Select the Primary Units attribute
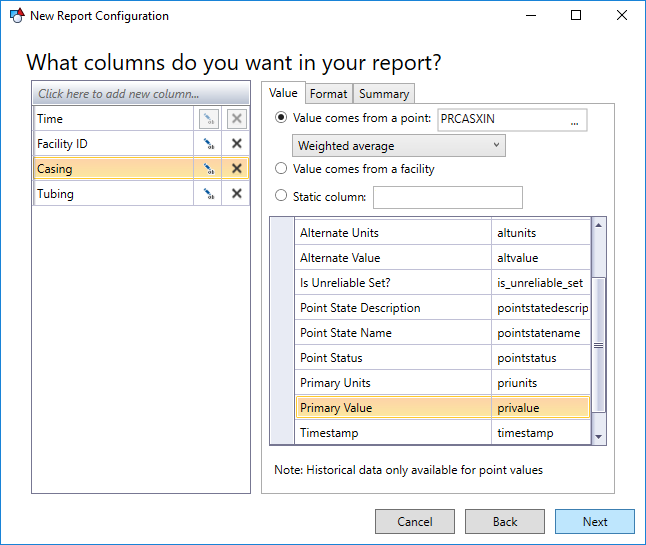The image size is (646, 545). click(393, 383)
